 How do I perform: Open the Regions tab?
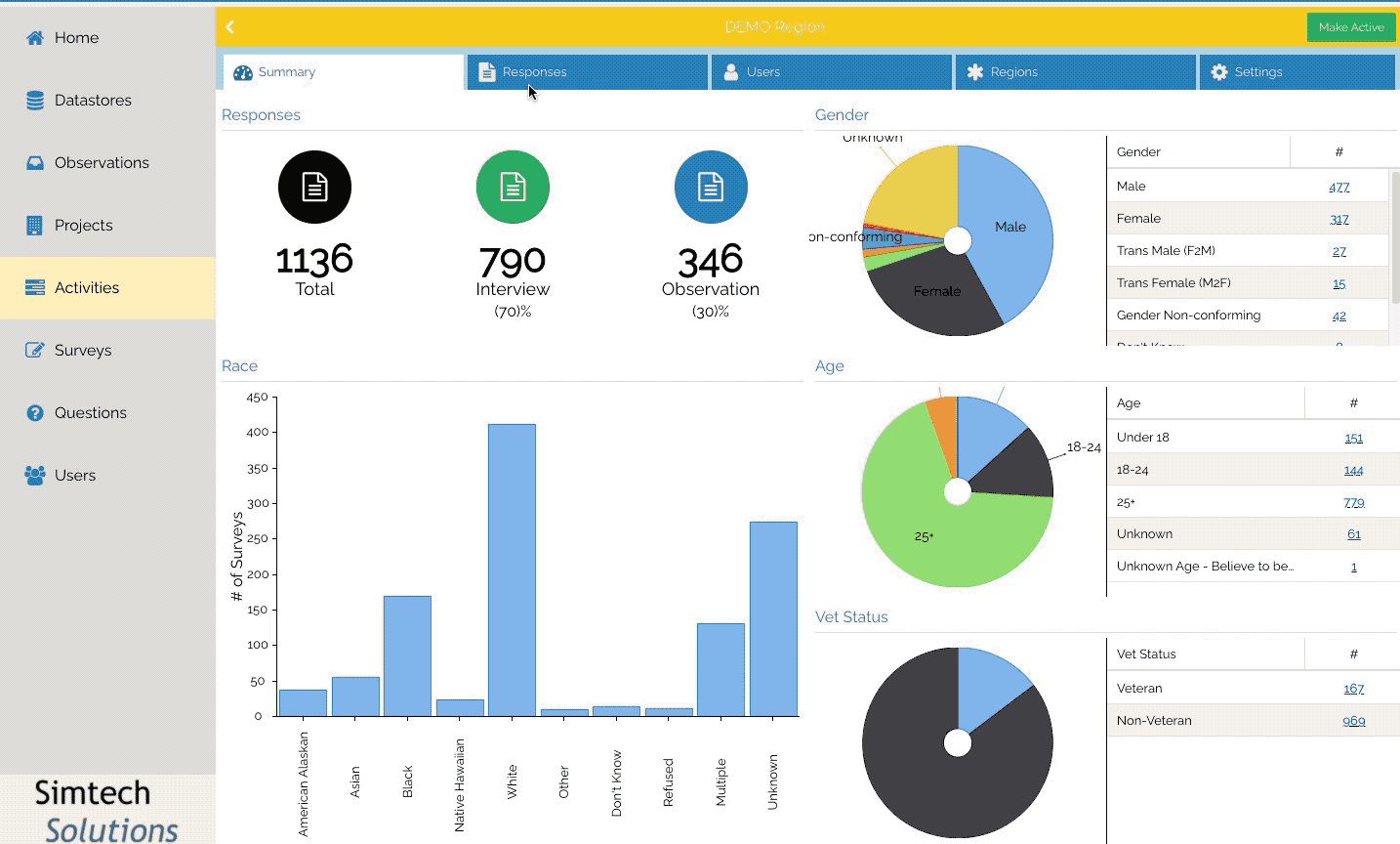(1075, 72)
